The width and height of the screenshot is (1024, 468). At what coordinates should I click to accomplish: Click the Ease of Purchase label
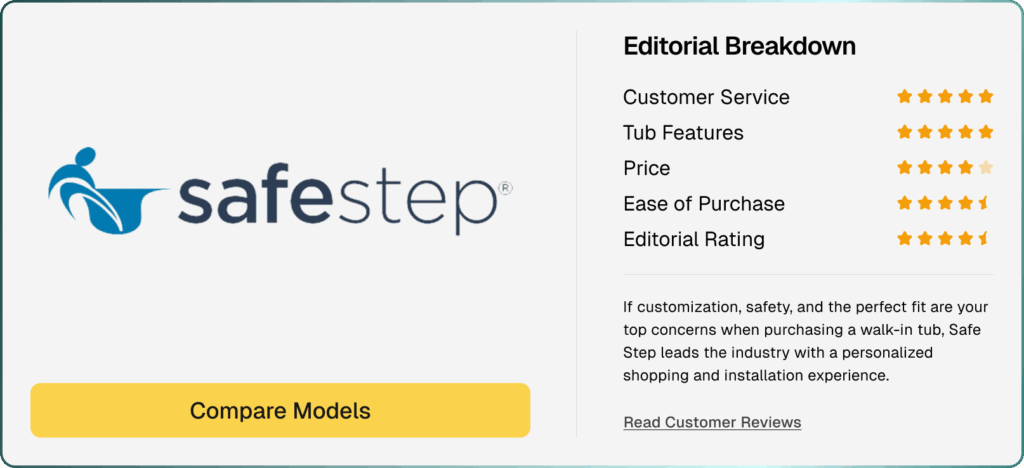click(703, 203)
